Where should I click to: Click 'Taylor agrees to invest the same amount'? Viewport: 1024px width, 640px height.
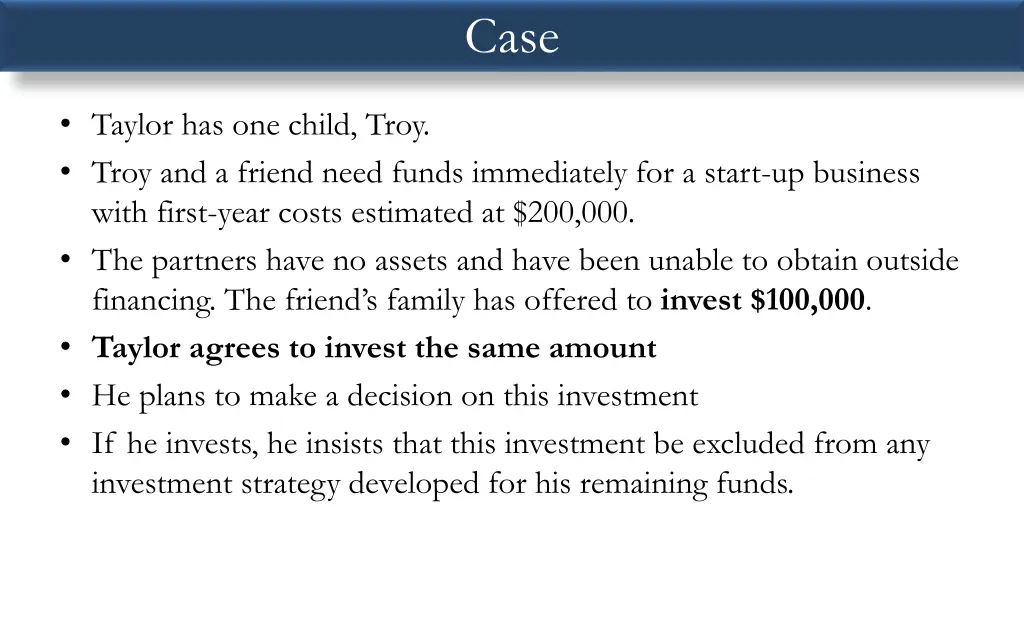tap(374, 348)
